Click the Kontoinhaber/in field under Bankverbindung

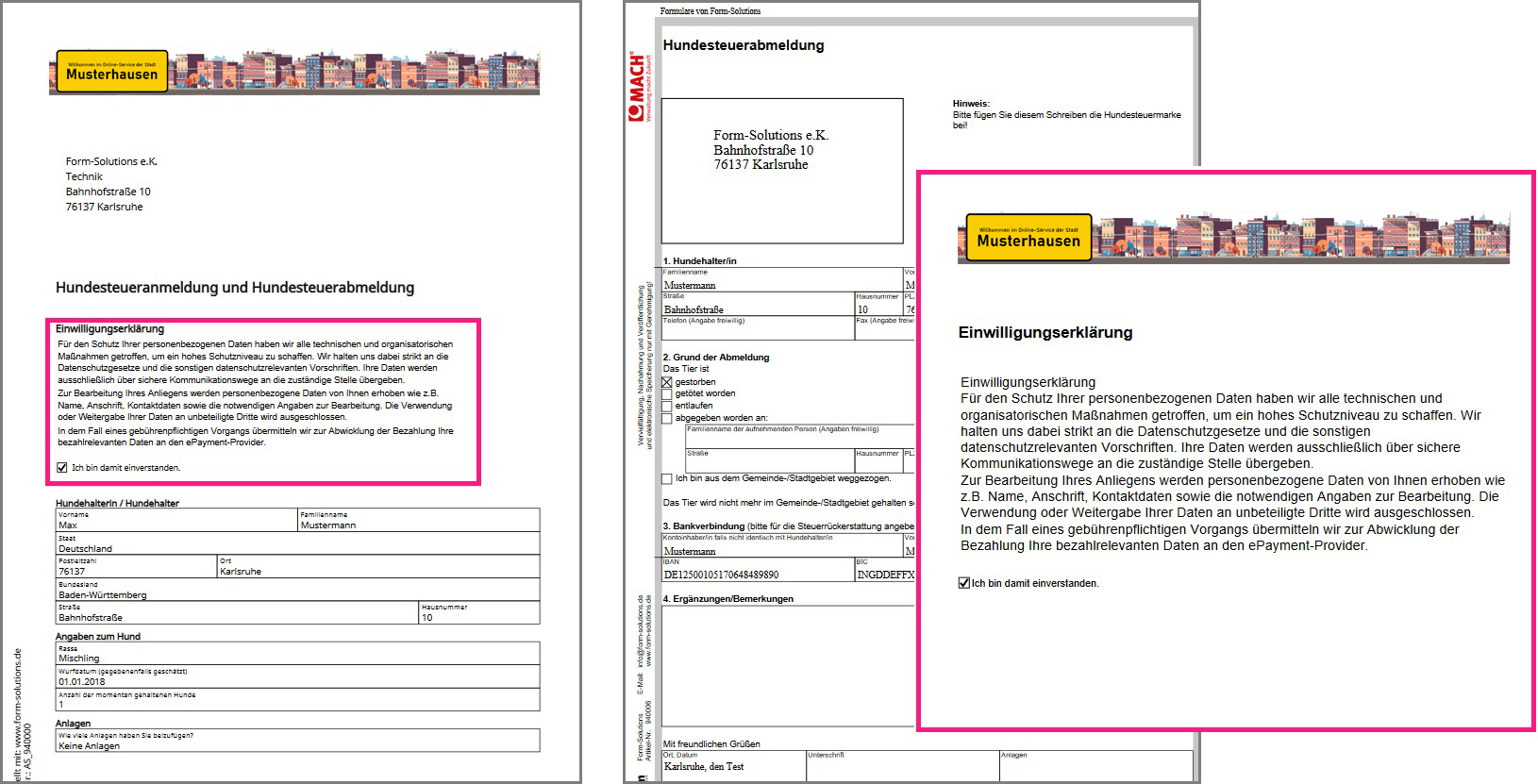pyautogui.click(x=782, y=545)
